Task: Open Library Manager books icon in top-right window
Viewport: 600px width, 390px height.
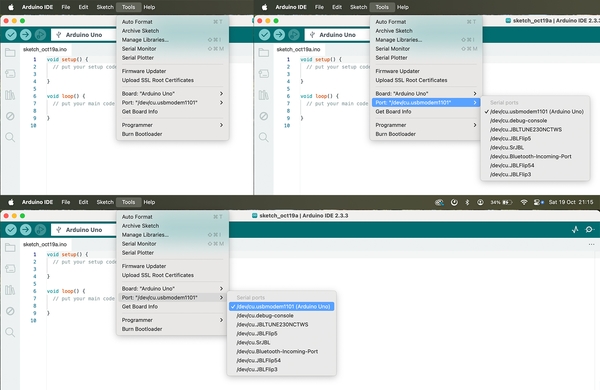Action: coord(264,95)
